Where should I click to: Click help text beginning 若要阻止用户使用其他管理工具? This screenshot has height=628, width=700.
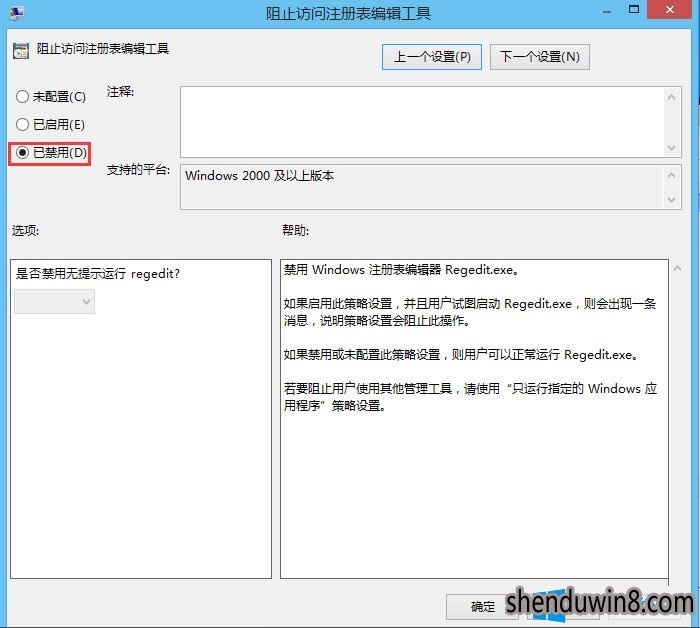tap(470, 397)
